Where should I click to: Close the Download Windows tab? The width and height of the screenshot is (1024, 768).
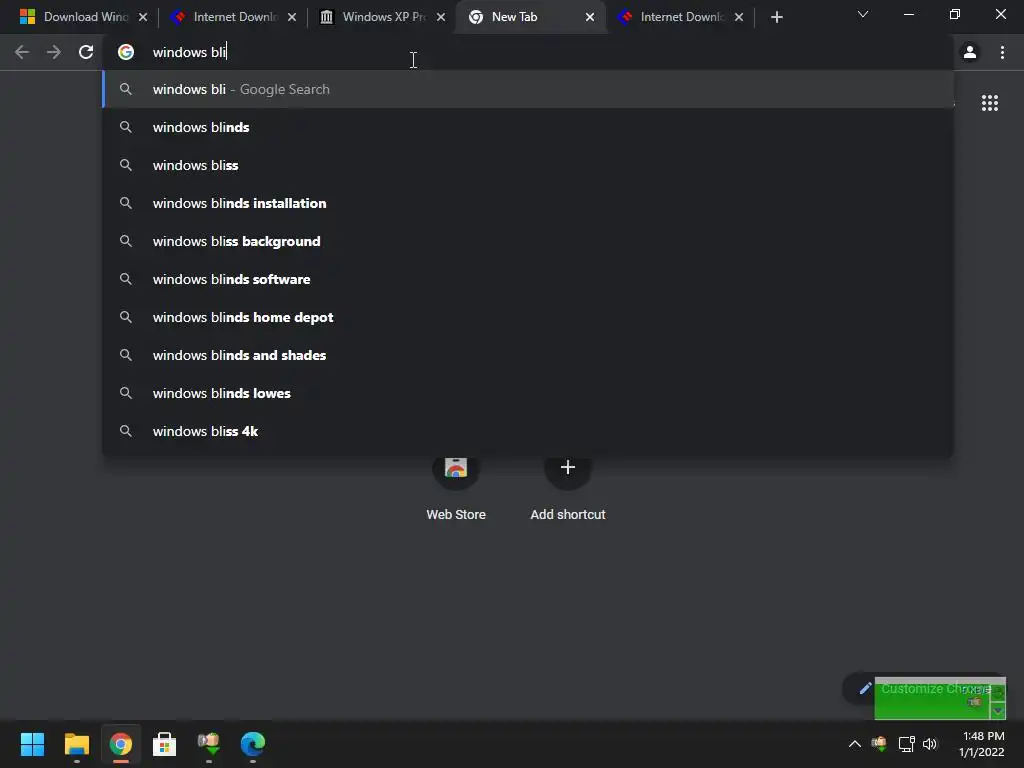coord(143,17)
